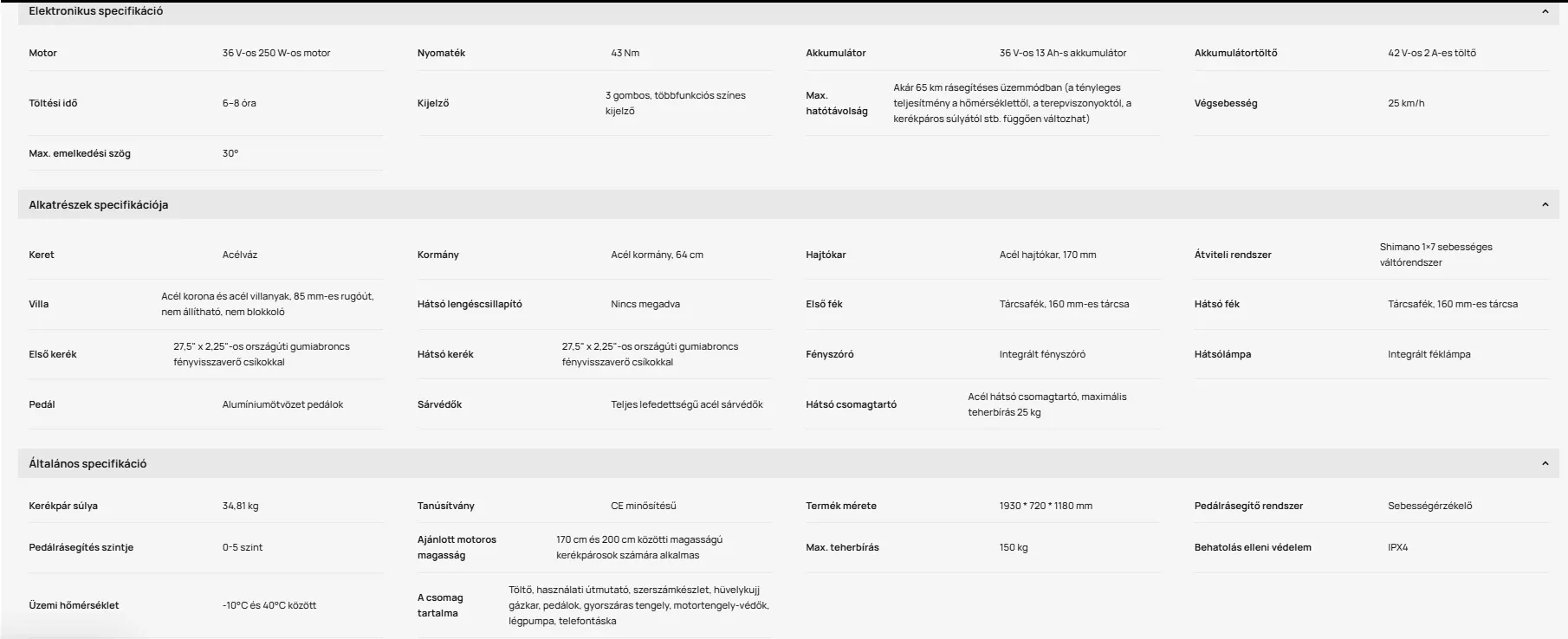Collapse the Általános specifikáció section chevron
Screen dimensions: 1568x639
tap(1545, 463)
